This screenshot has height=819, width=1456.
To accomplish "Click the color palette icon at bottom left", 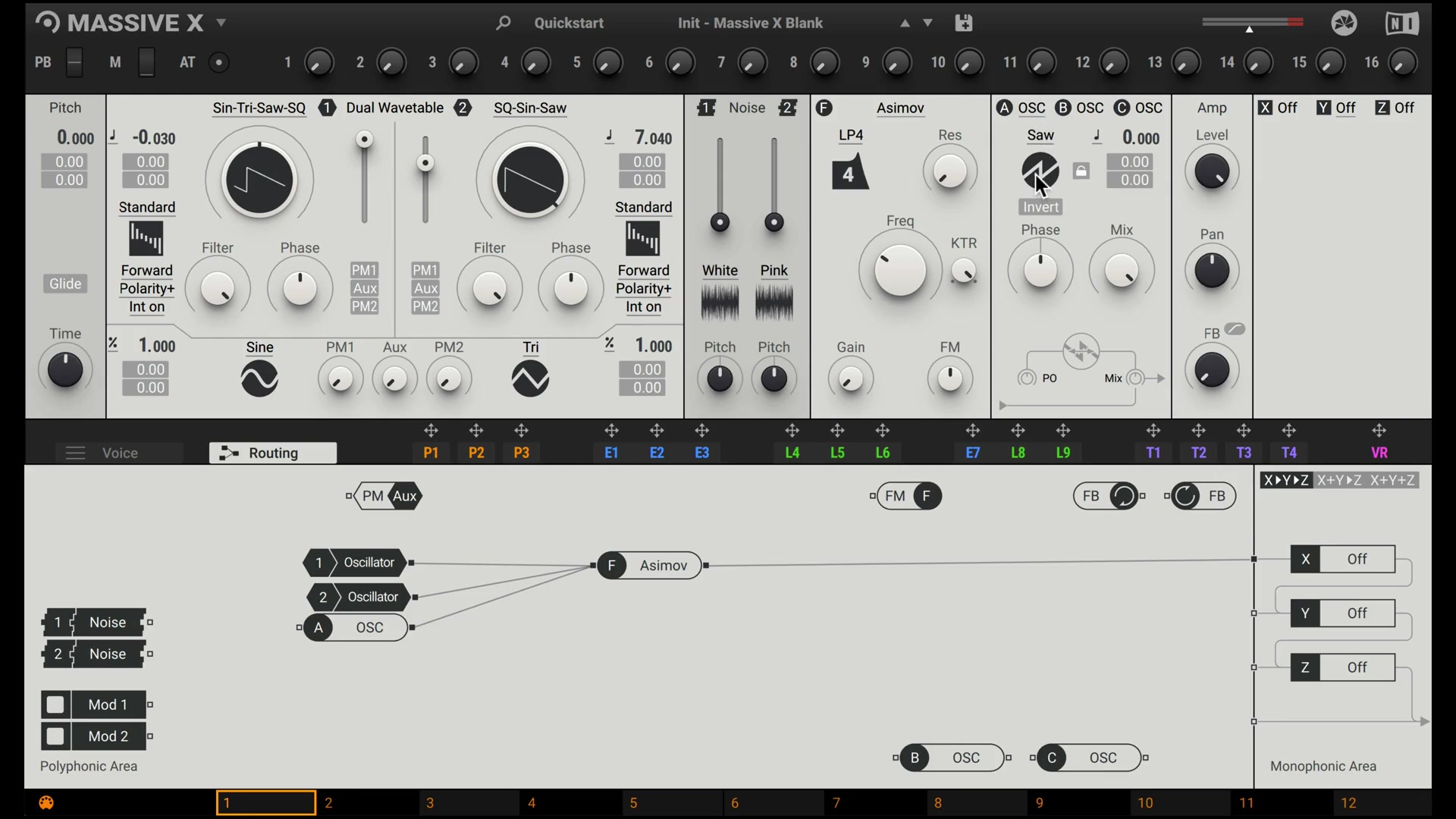I will tap(46, 803).
